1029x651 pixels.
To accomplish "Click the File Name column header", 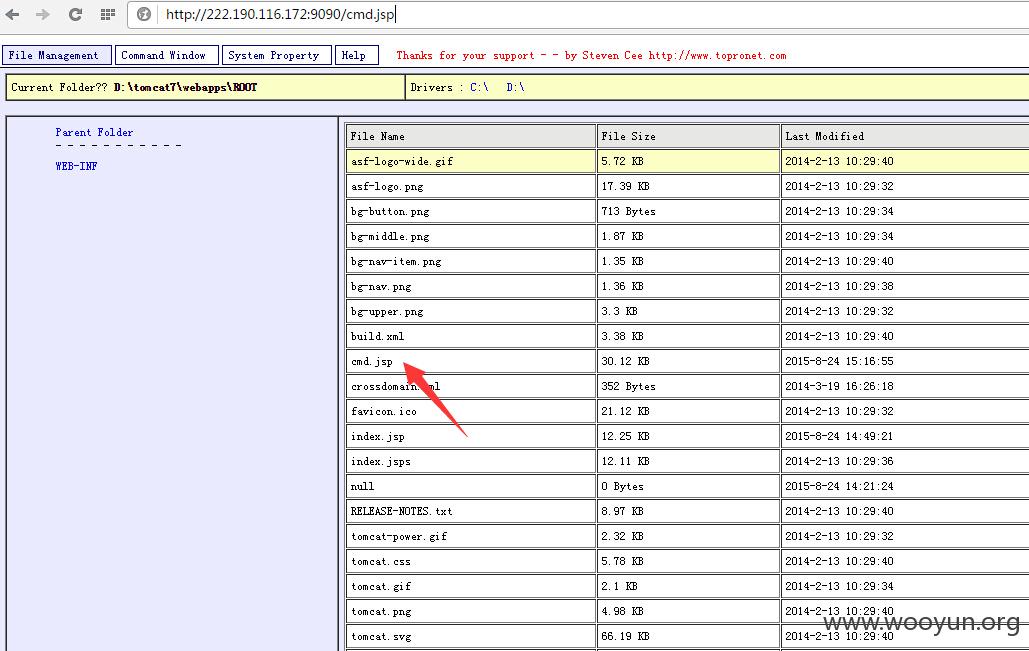I will click(471, 136).
